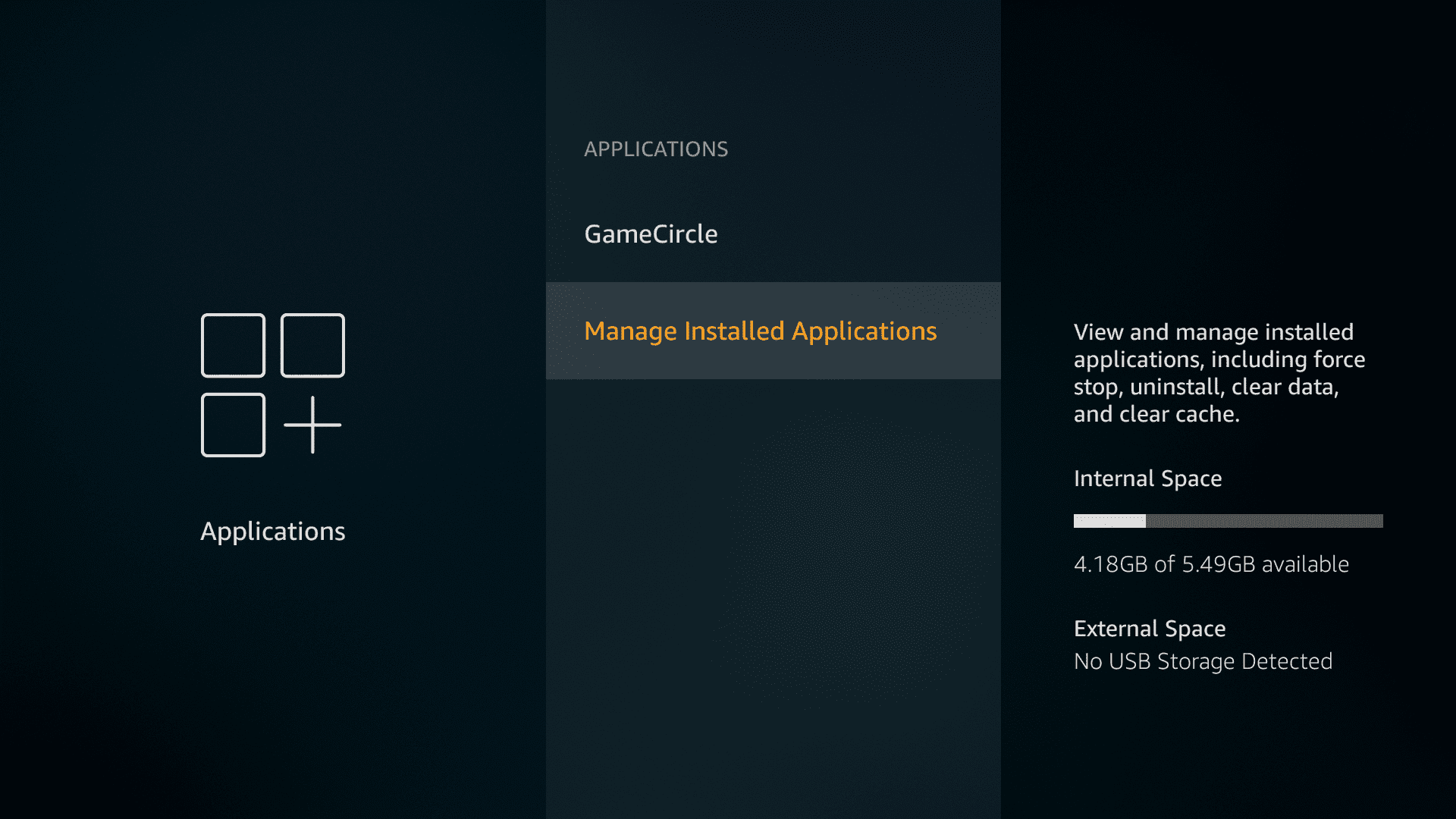Click the description about force stop and uninstall
Image resolution: width=1456 pixels, height=819 pixels.
pos(1219,372)
